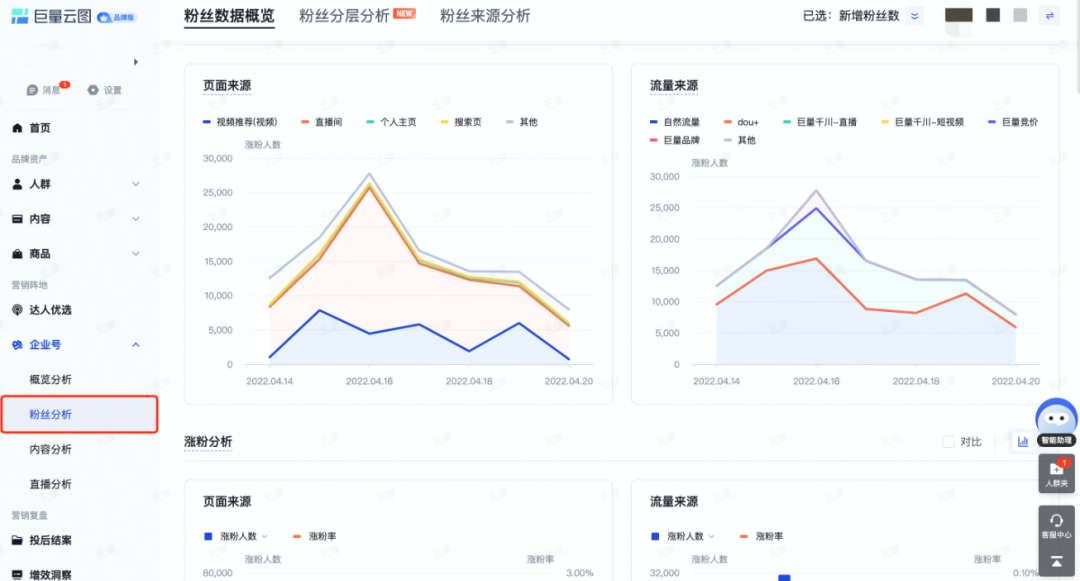Toggle 其他 legend in upper 流量来源 chart
This screenshot has width=1080, height=581.
(x=740, y=140)
